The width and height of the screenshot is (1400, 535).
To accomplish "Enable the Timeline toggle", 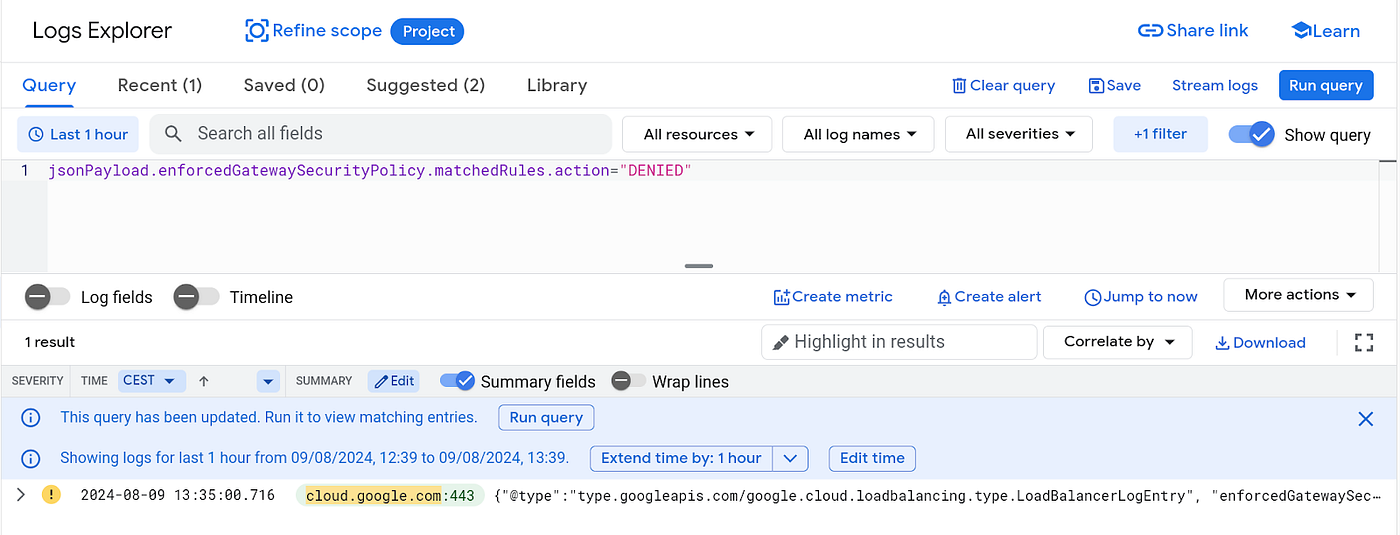I will (x=196, y=297).
